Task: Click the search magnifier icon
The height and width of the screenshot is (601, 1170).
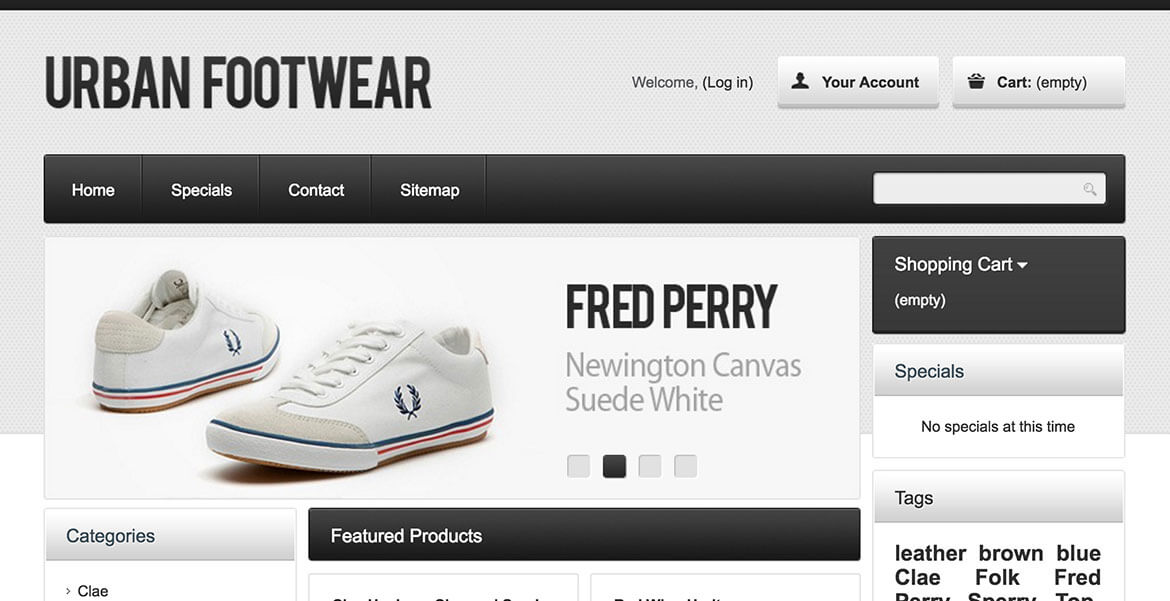Action: tap(1089, 189)
